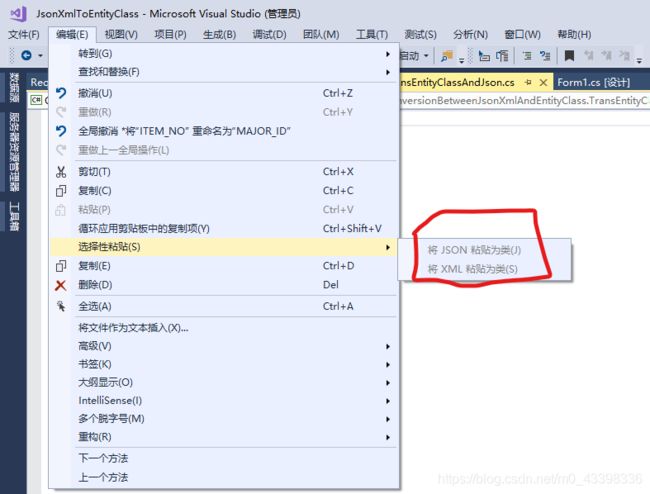Open the 帮助(H) menu
This screenshot has width=650, height=494.
(x=574, y=34)
